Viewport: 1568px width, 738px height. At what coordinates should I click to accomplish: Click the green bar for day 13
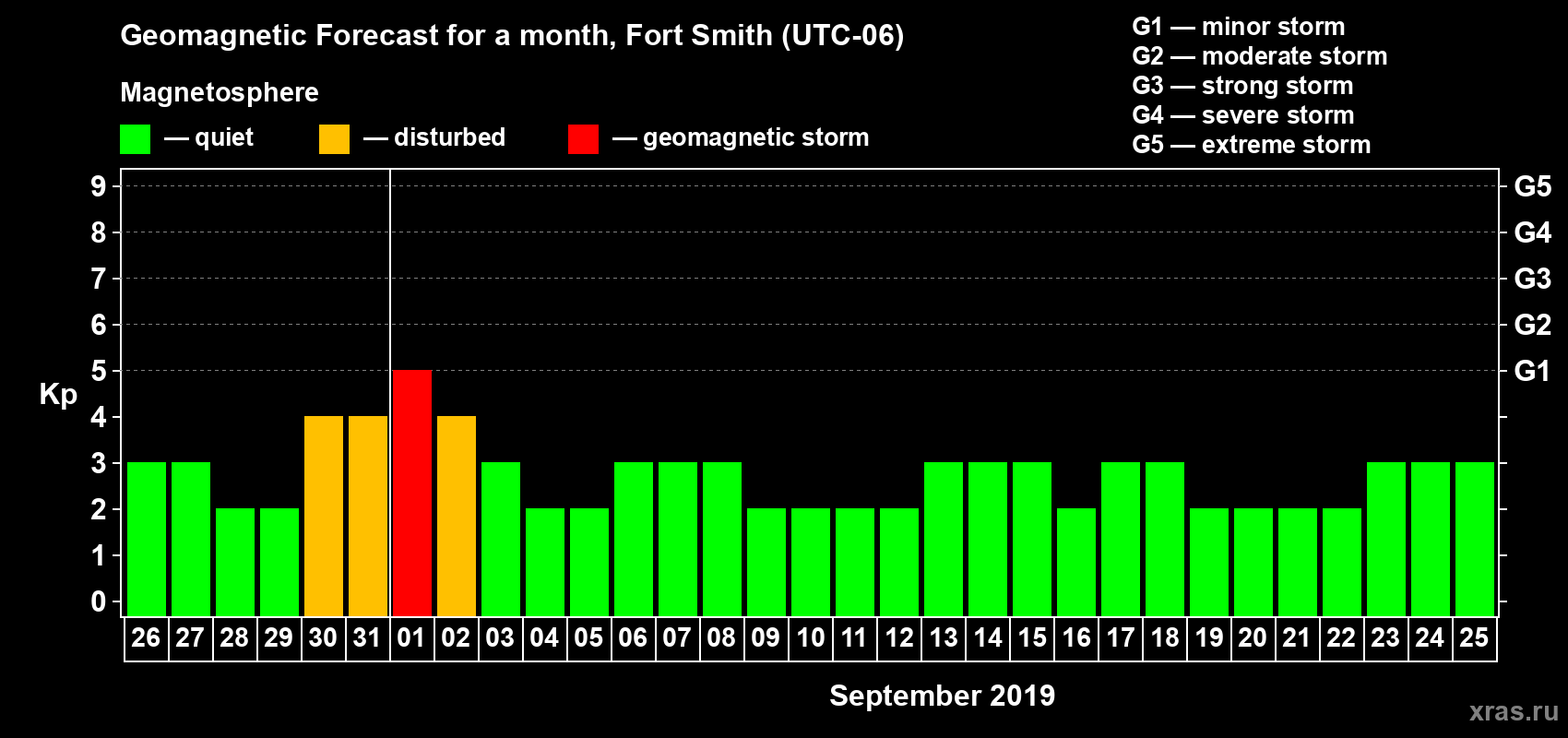[944, 539]
